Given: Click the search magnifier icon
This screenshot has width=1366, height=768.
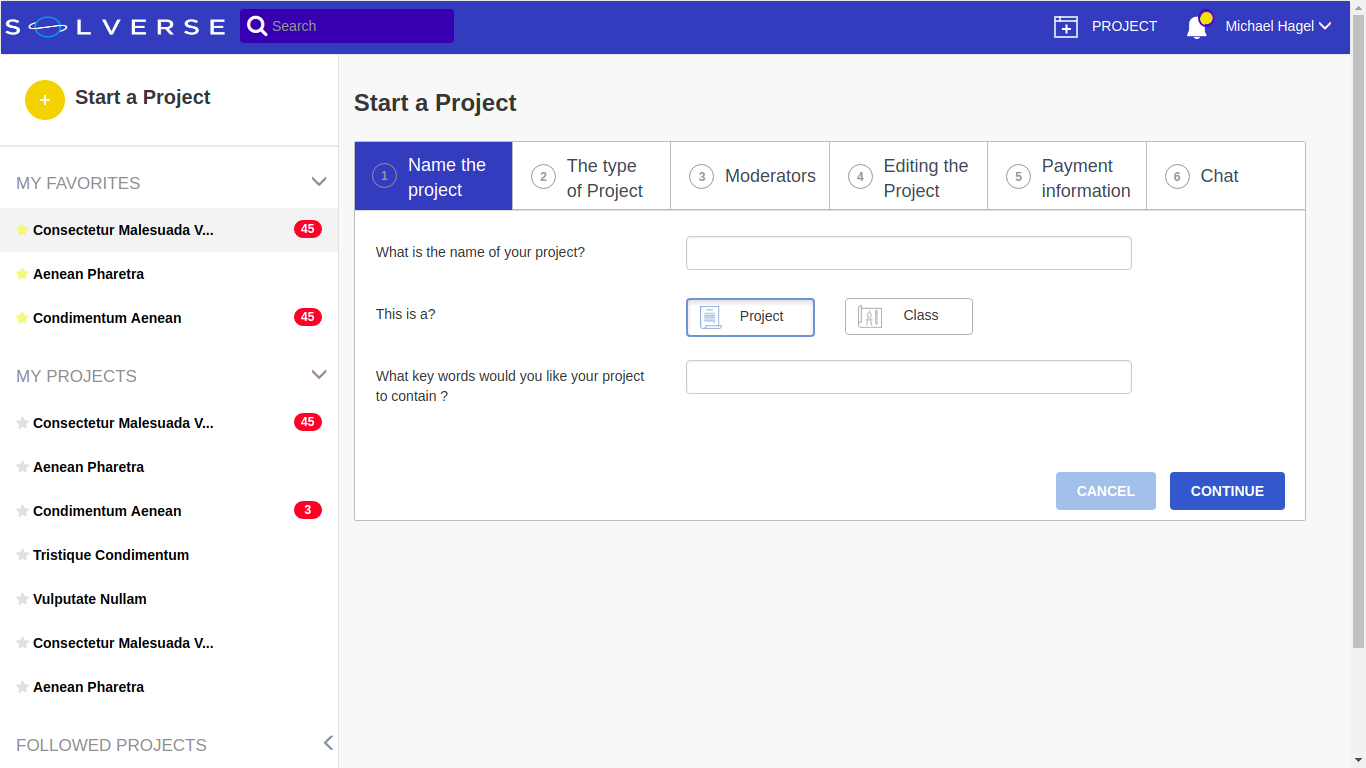Looking at the screenshot, I should (257, 26).
